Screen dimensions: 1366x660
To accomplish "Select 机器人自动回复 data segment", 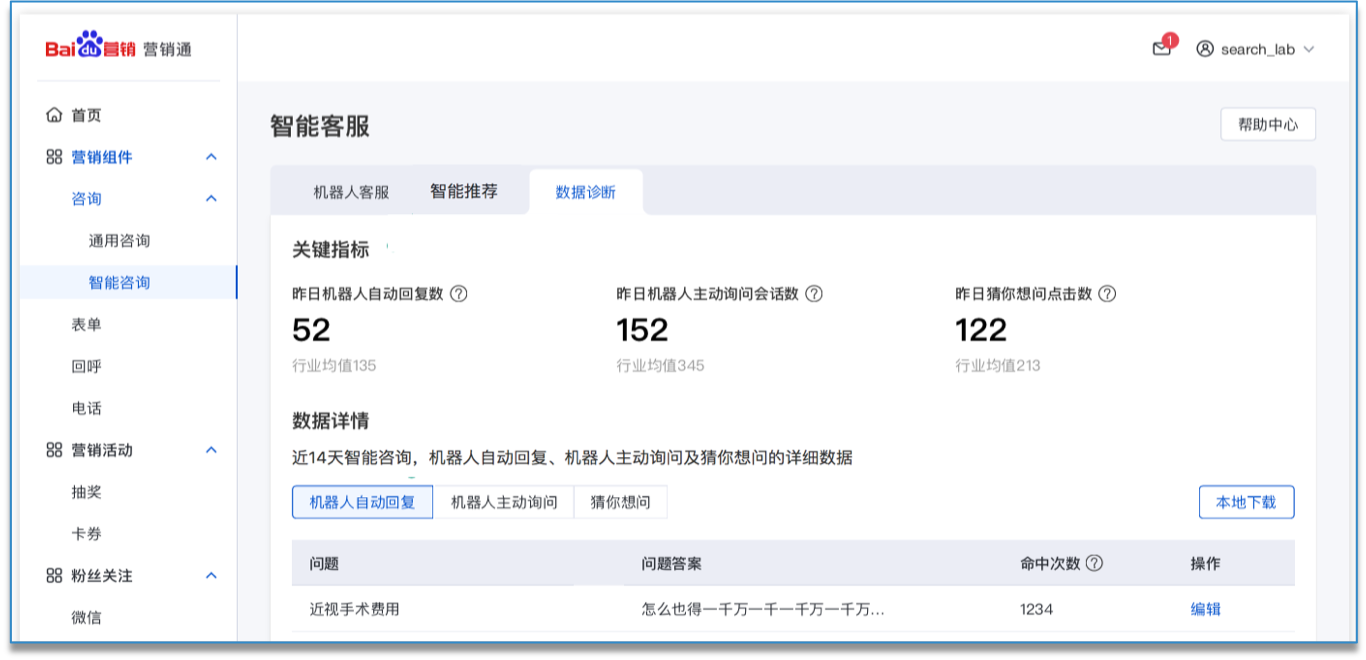I will 362,502.
